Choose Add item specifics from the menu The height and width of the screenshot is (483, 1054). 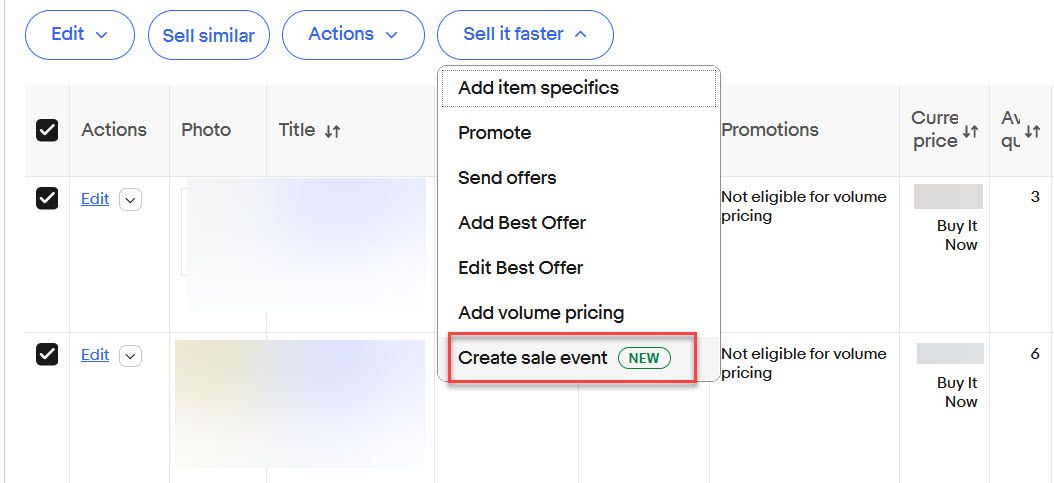coord(538,88)
